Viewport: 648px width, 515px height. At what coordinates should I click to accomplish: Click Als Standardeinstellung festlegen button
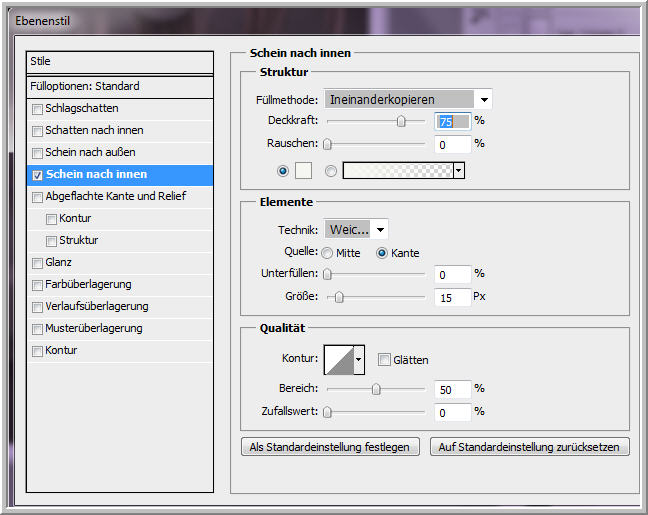(x=330, y=447)
